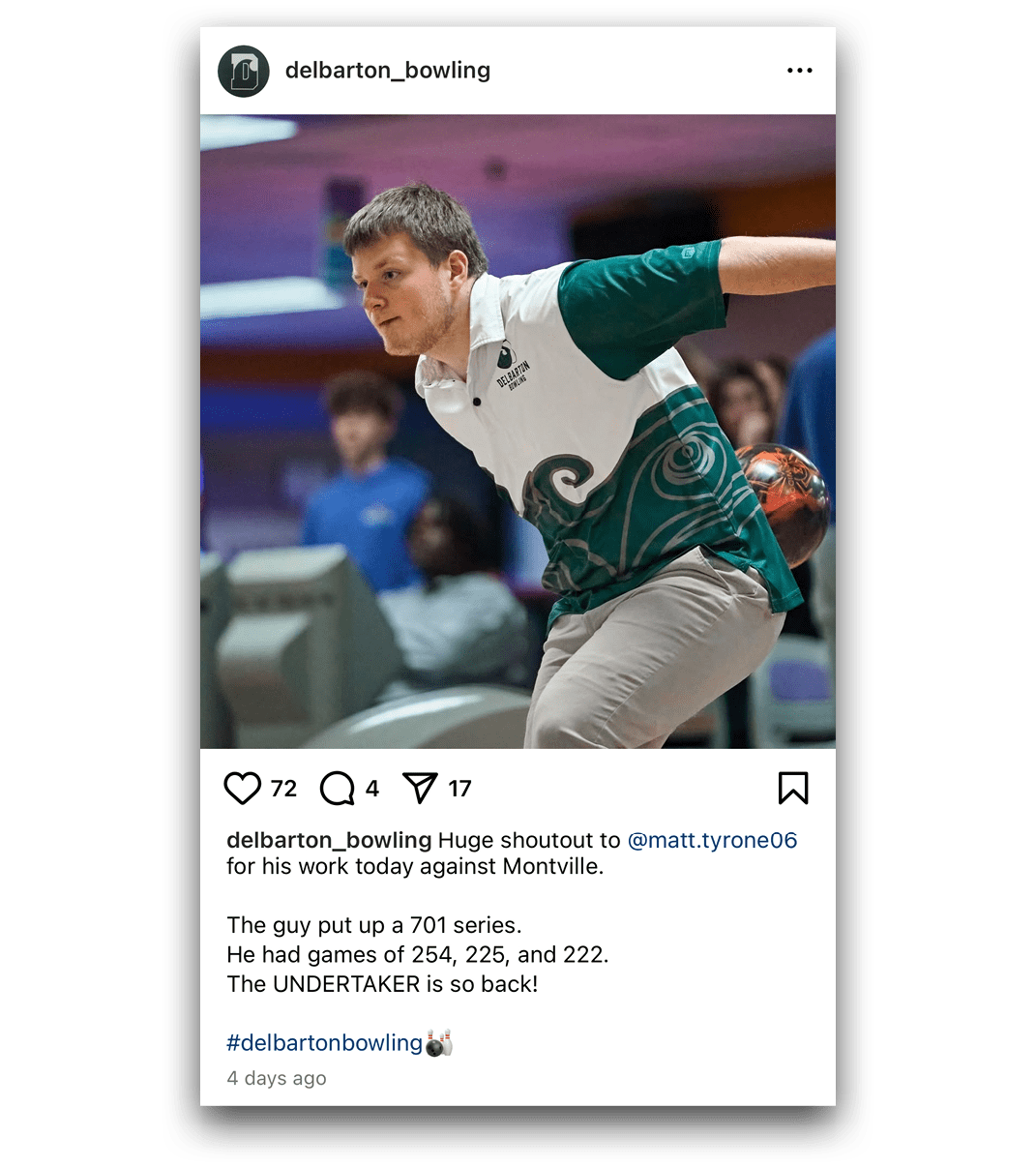
Task: Click the Delbarton Bowling logo on the jersey
Action: pyautogui.click(x=512, y=367)
